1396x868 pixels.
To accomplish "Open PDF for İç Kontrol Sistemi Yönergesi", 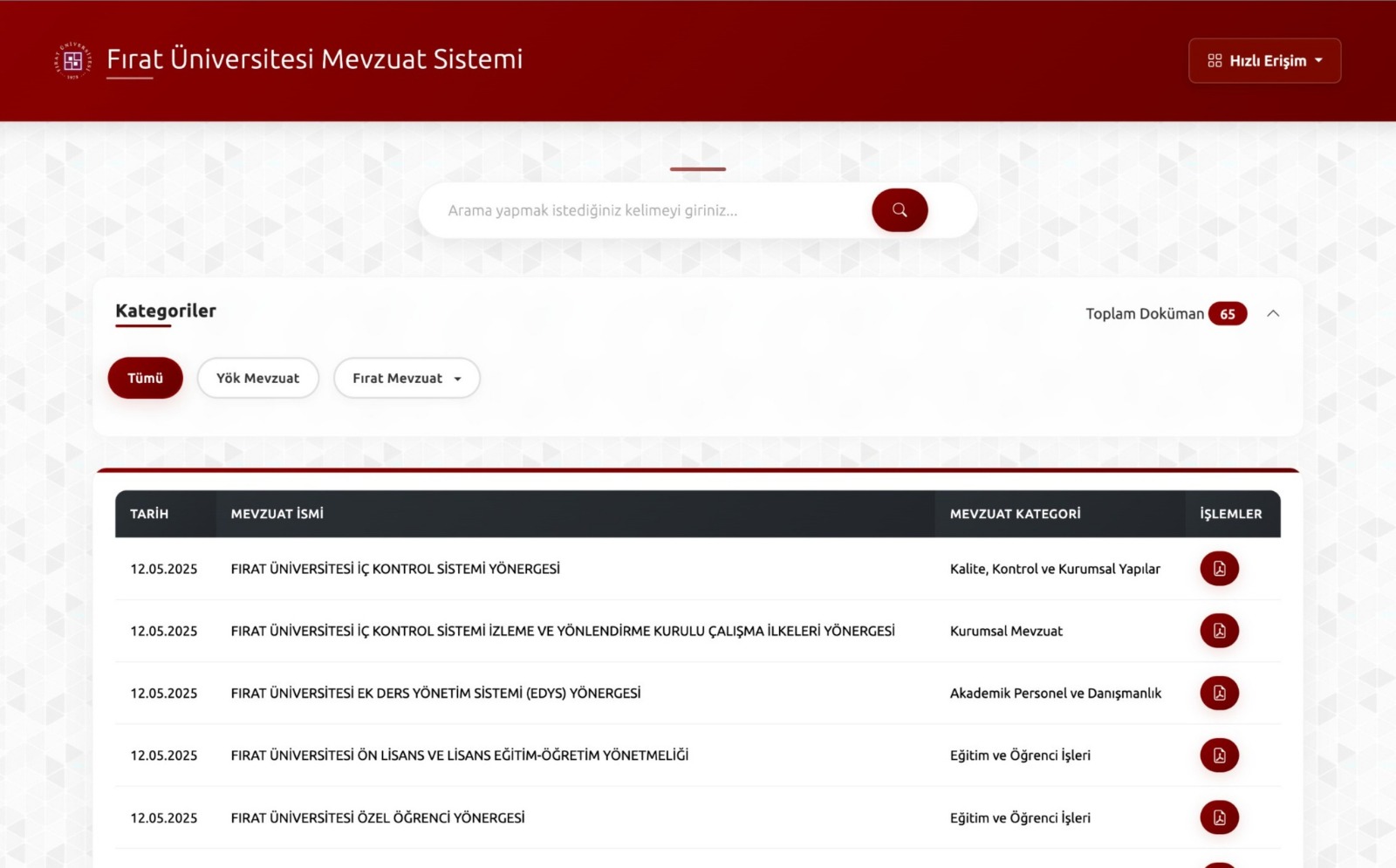I will [x=1220, y=569].
